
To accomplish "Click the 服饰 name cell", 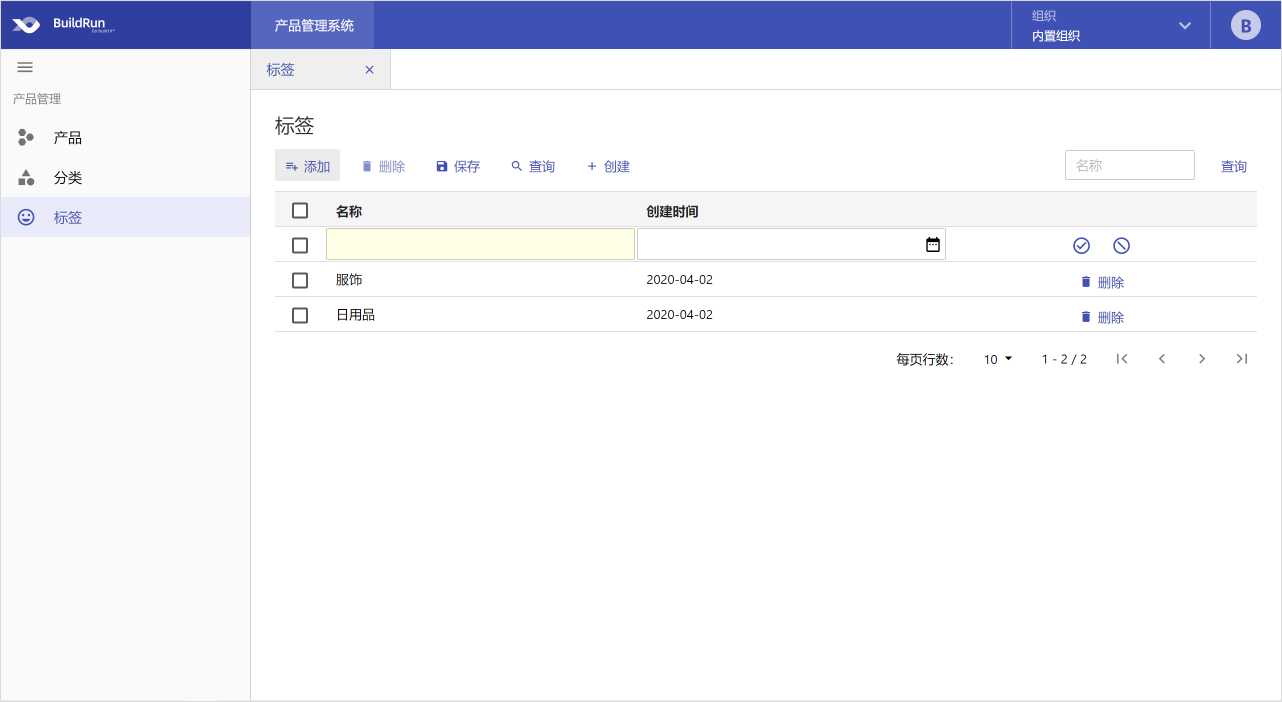I will (349, 280).
